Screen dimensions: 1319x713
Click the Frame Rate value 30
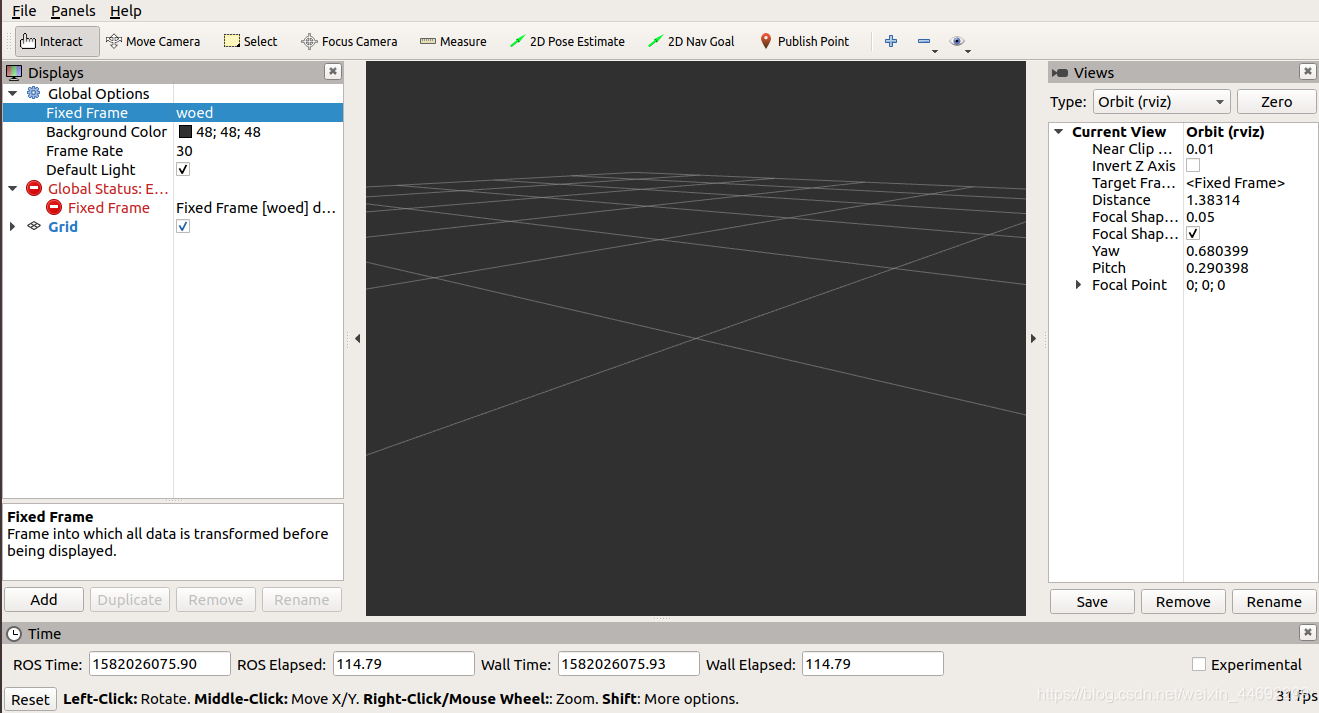click(184, 151)
